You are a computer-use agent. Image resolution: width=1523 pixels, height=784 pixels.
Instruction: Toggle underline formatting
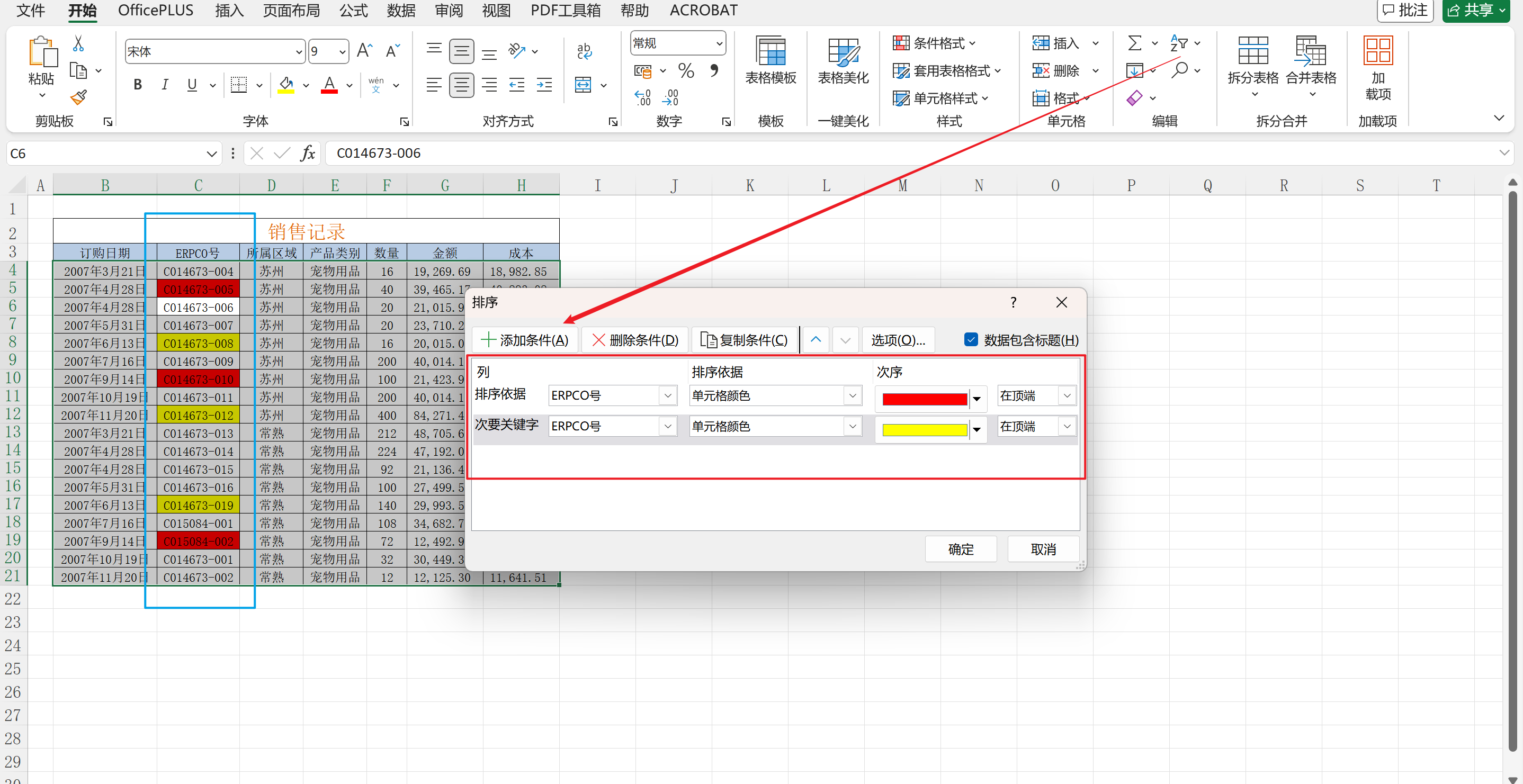tap(191, 85)
